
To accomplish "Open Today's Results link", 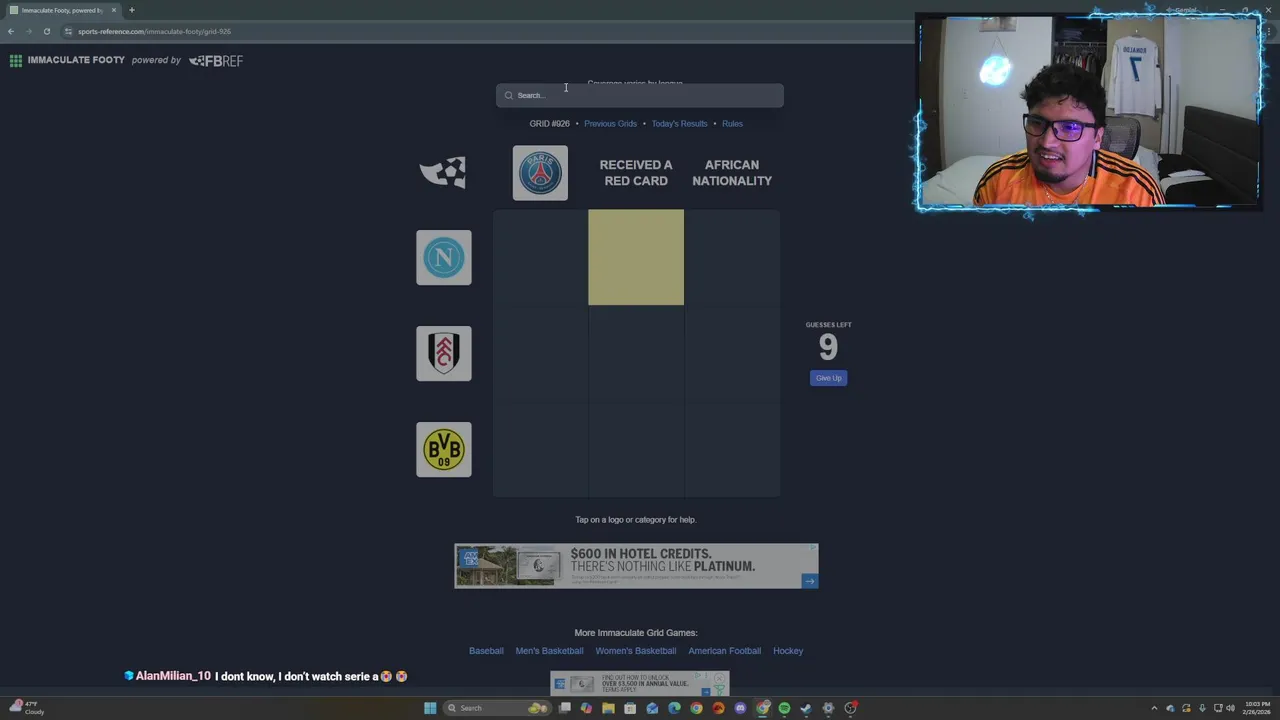I will point(679,124).
